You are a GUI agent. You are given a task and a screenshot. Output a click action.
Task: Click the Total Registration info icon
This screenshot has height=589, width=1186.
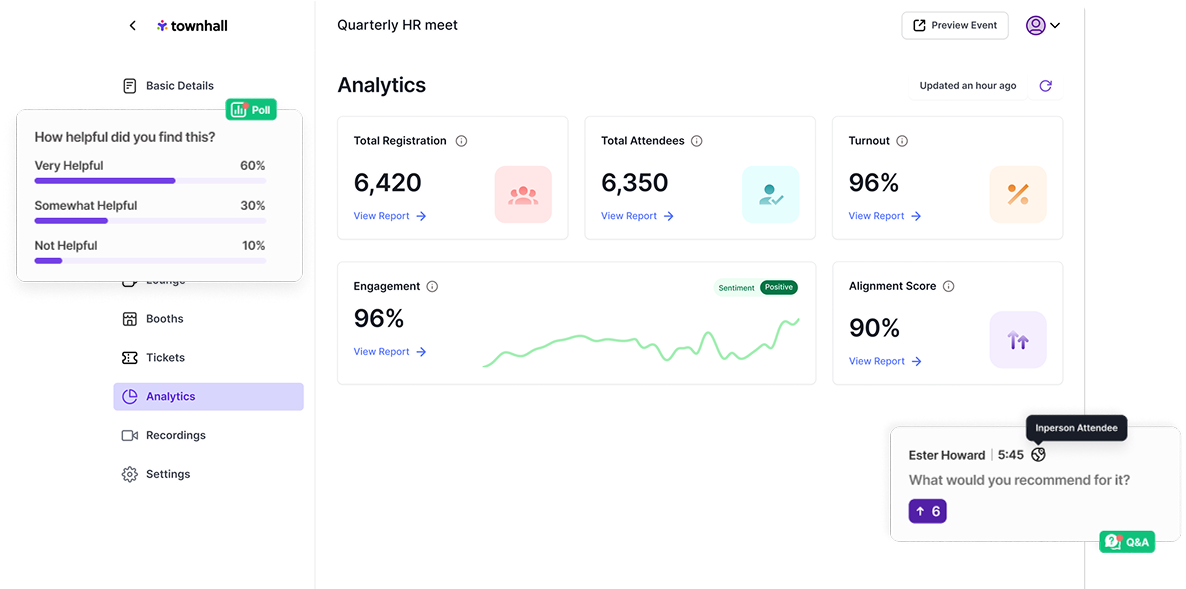click(461, 141)
